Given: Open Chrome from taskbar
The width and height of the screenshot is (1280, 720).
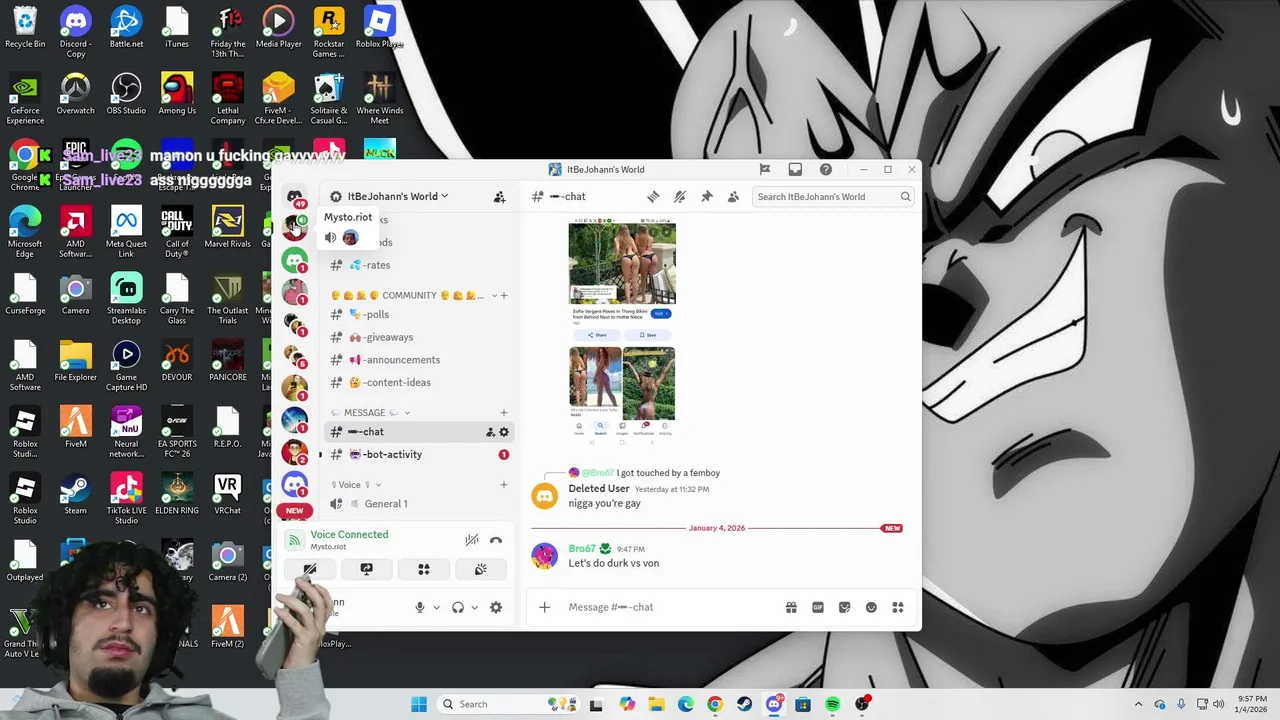Looking at the screenshot, I should click(x=714, y=704).
